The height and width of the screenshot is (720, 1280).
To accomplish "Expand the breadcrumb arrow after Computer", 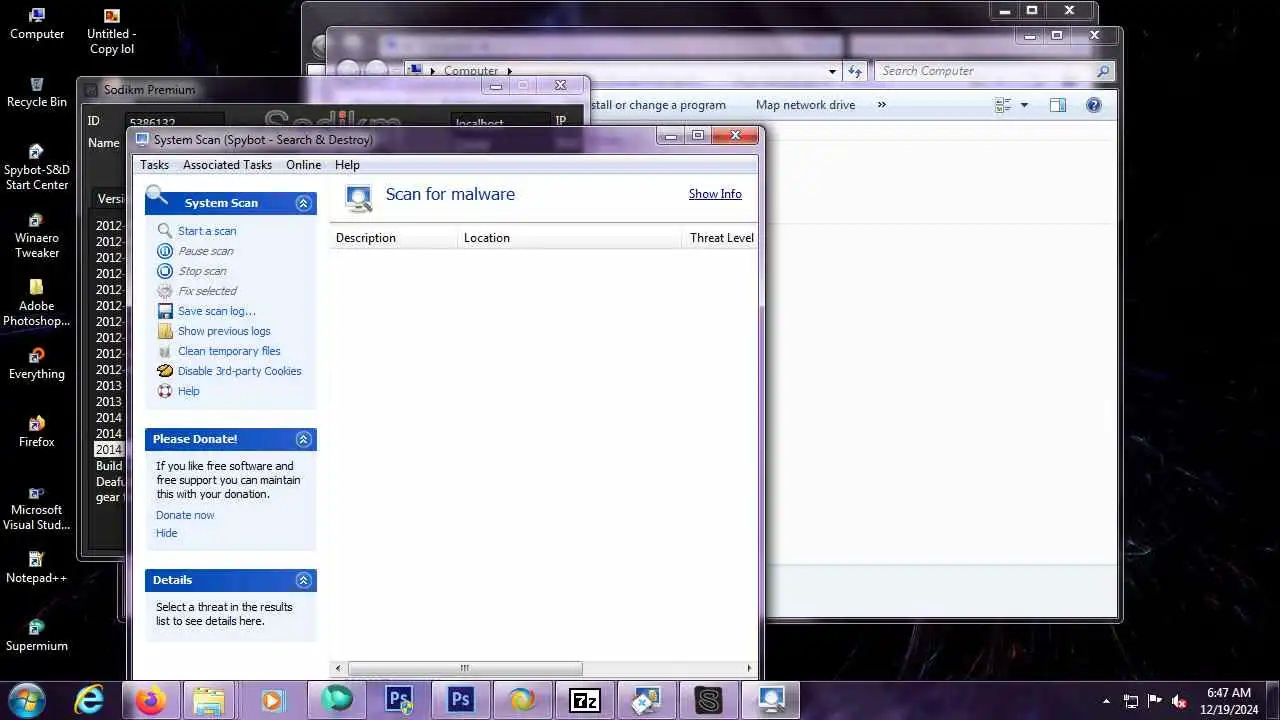I will coord(509,71).
